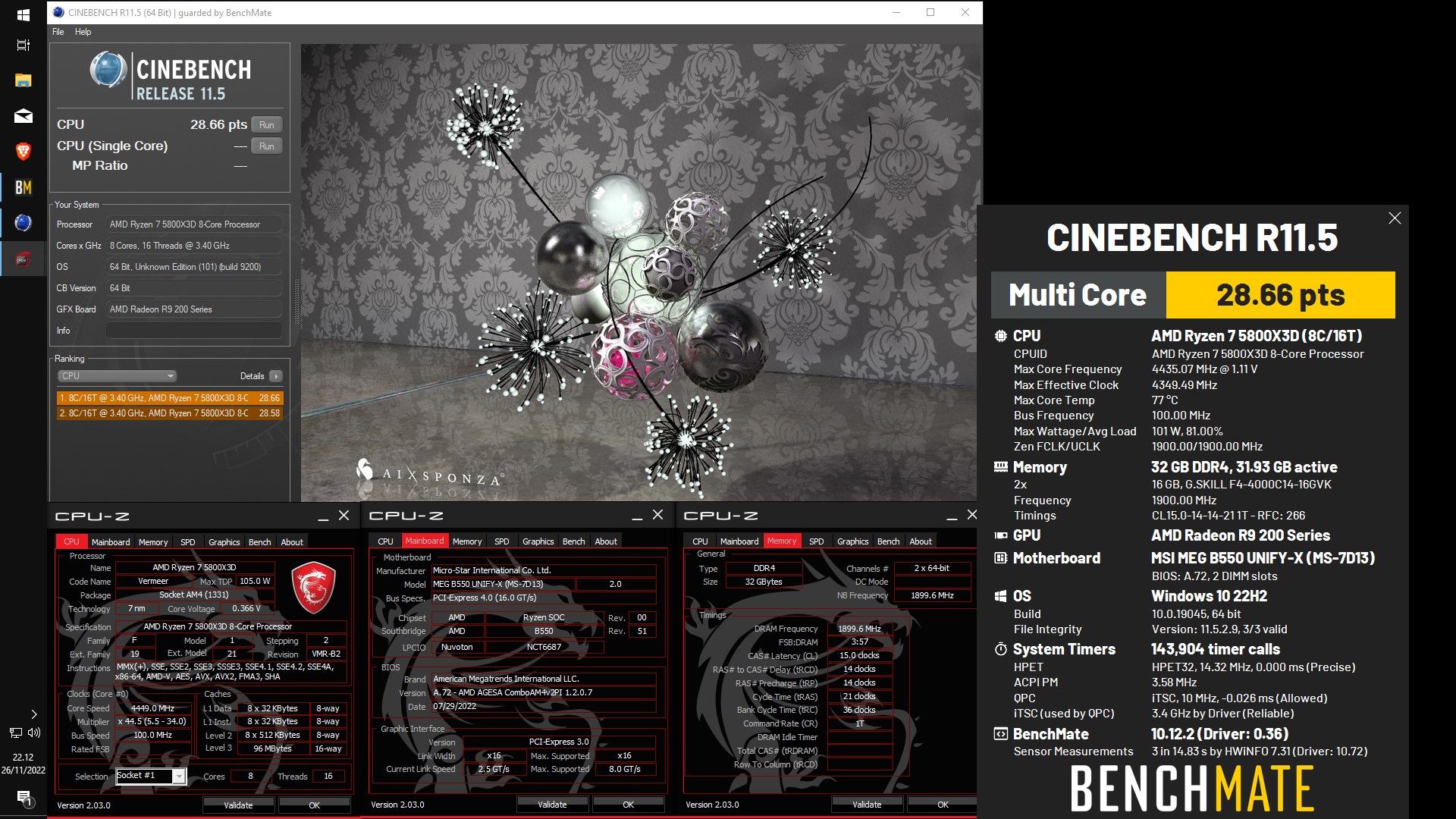This screenshot has width=1456, height=819.
Task: Show hidden system tray icons chevron
Action: click(33, 714)
